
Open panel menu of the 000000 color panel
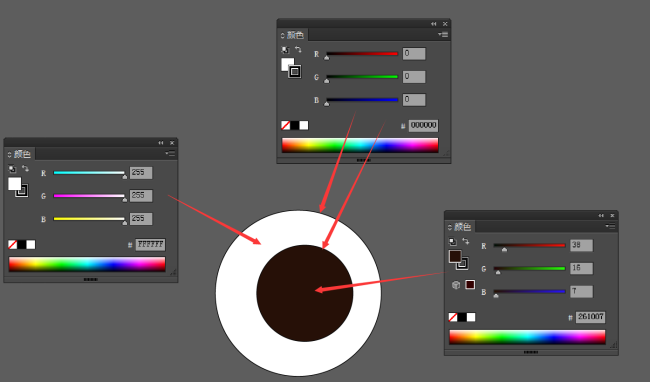(x=443, y=35)
